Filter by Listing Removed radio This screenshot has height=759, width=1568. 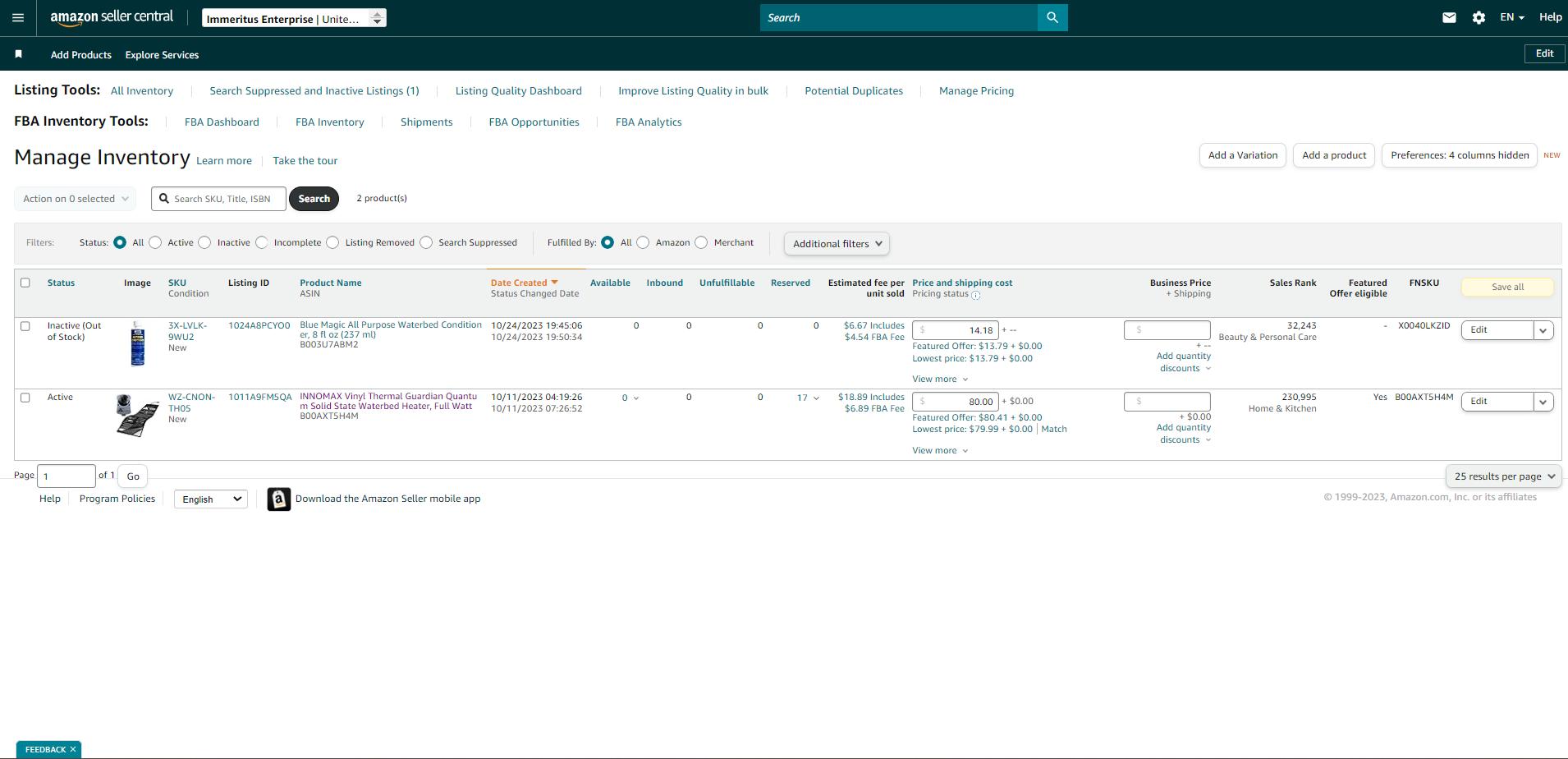[332, 242]
